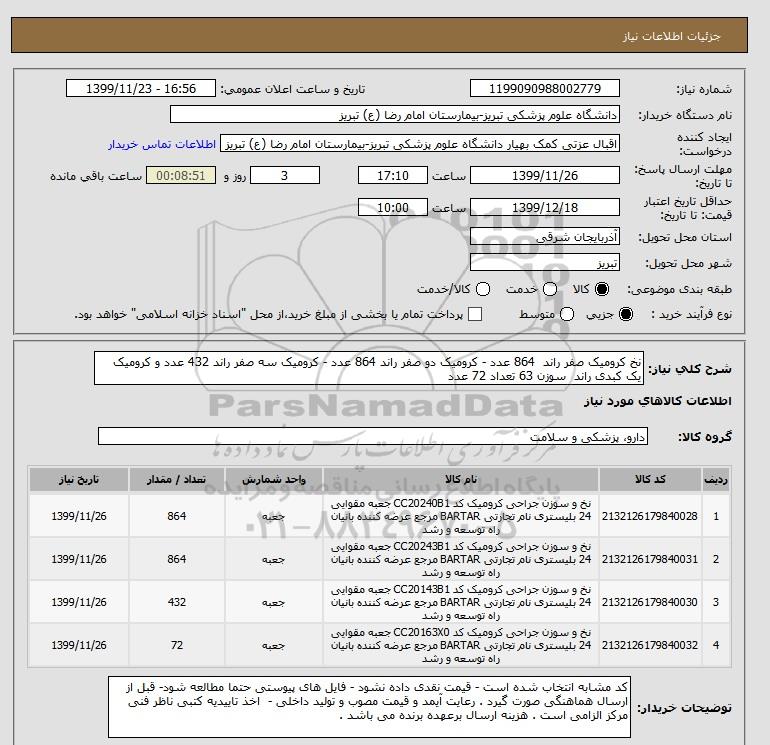
Task: Click unit جعبه in row 3
Action: (274, 602)
